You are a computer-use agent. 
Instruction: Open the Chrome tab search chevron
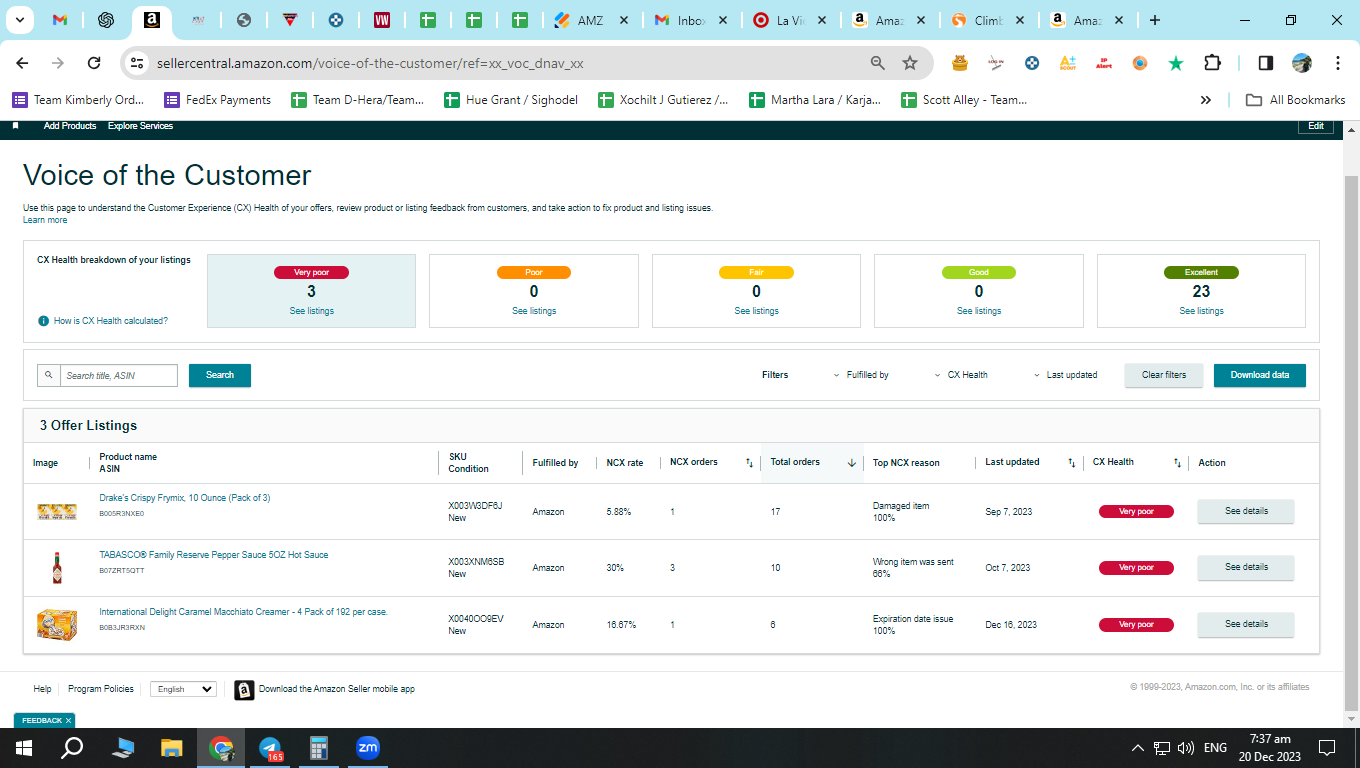(x=20, y=20)
